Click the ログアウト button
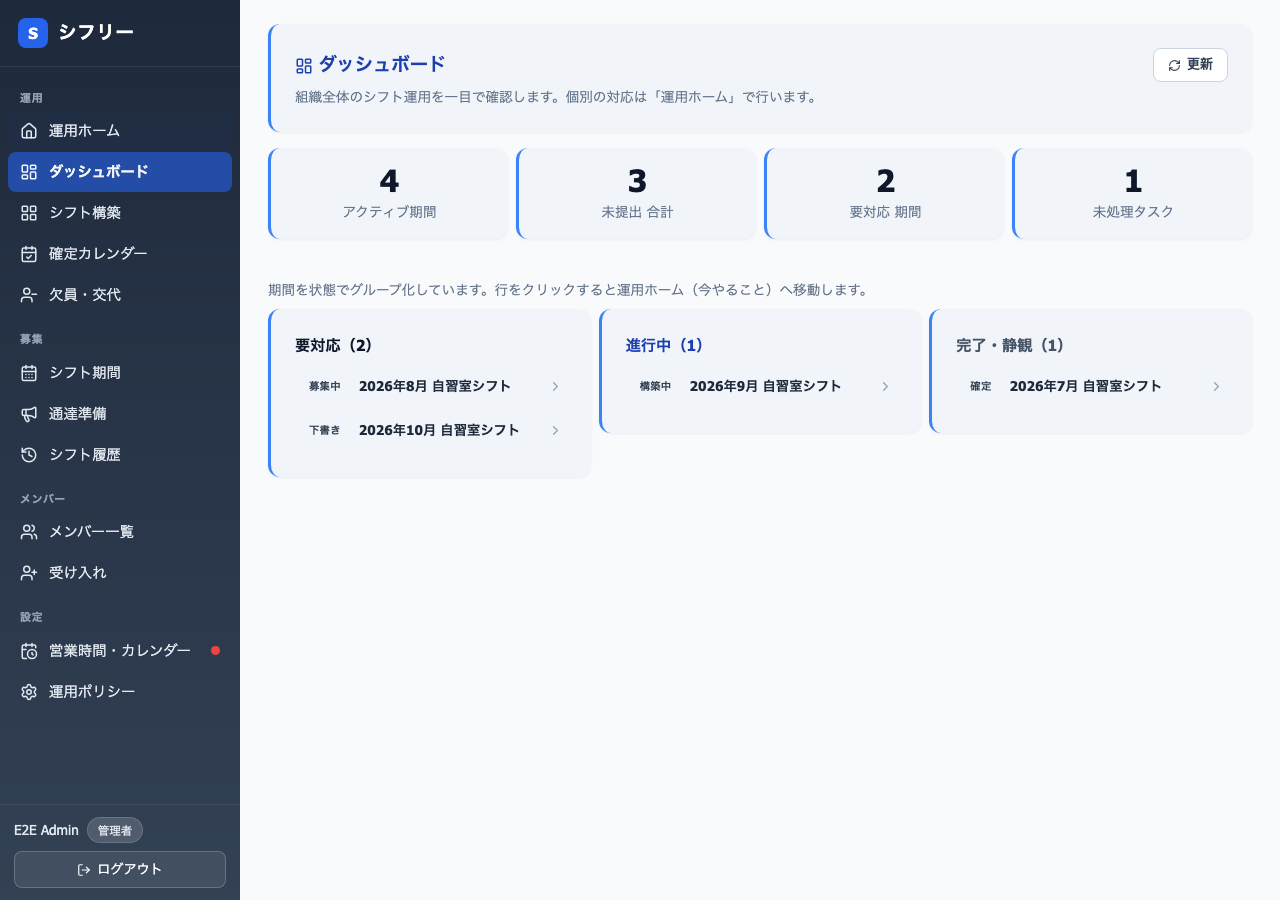 [120, 869]
